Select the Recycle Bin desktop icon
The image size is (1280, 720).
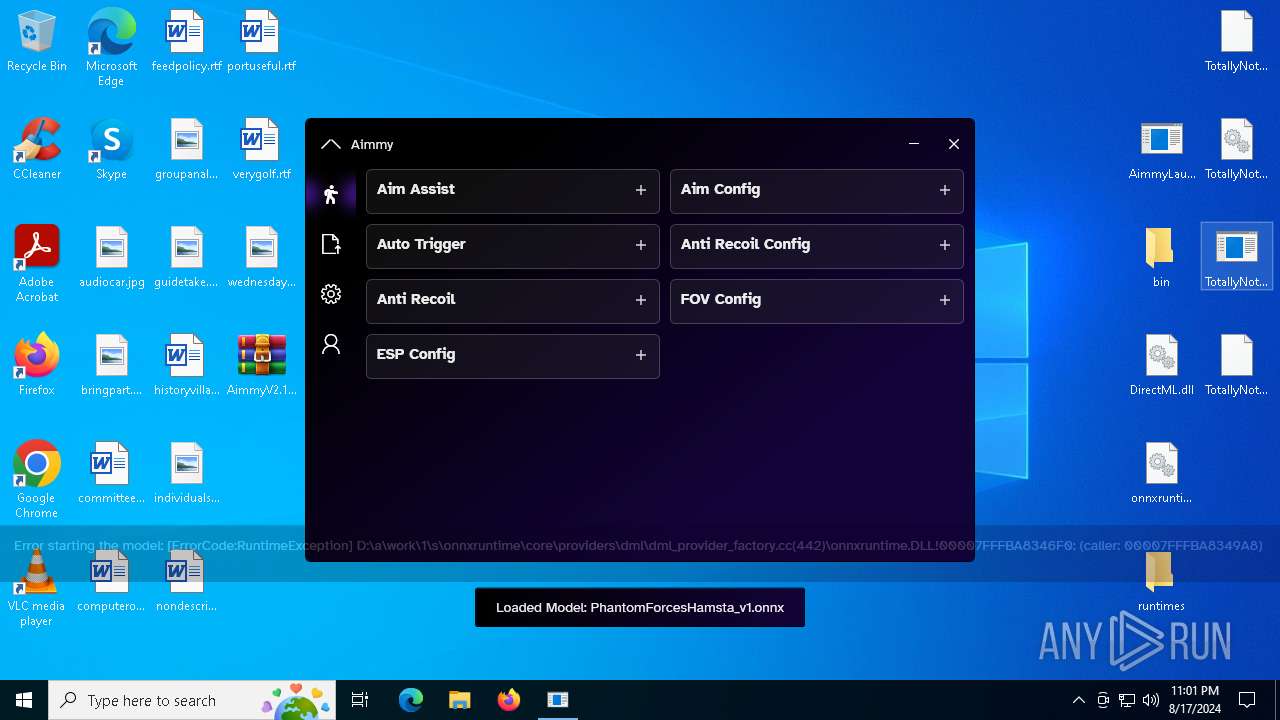(x=37, y=42)
